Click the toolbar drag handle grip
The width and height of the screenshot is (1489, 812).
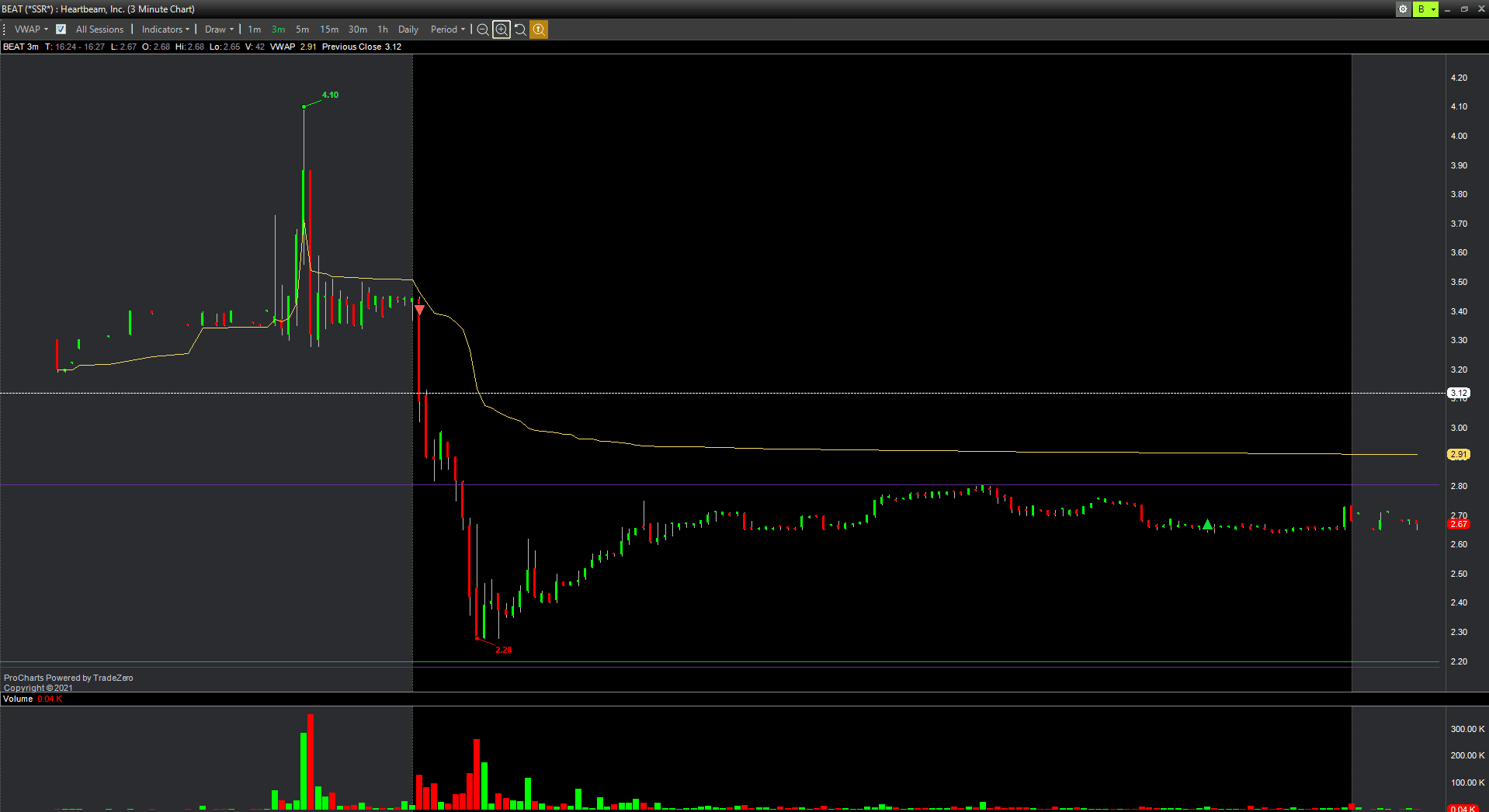coord(5,29)
